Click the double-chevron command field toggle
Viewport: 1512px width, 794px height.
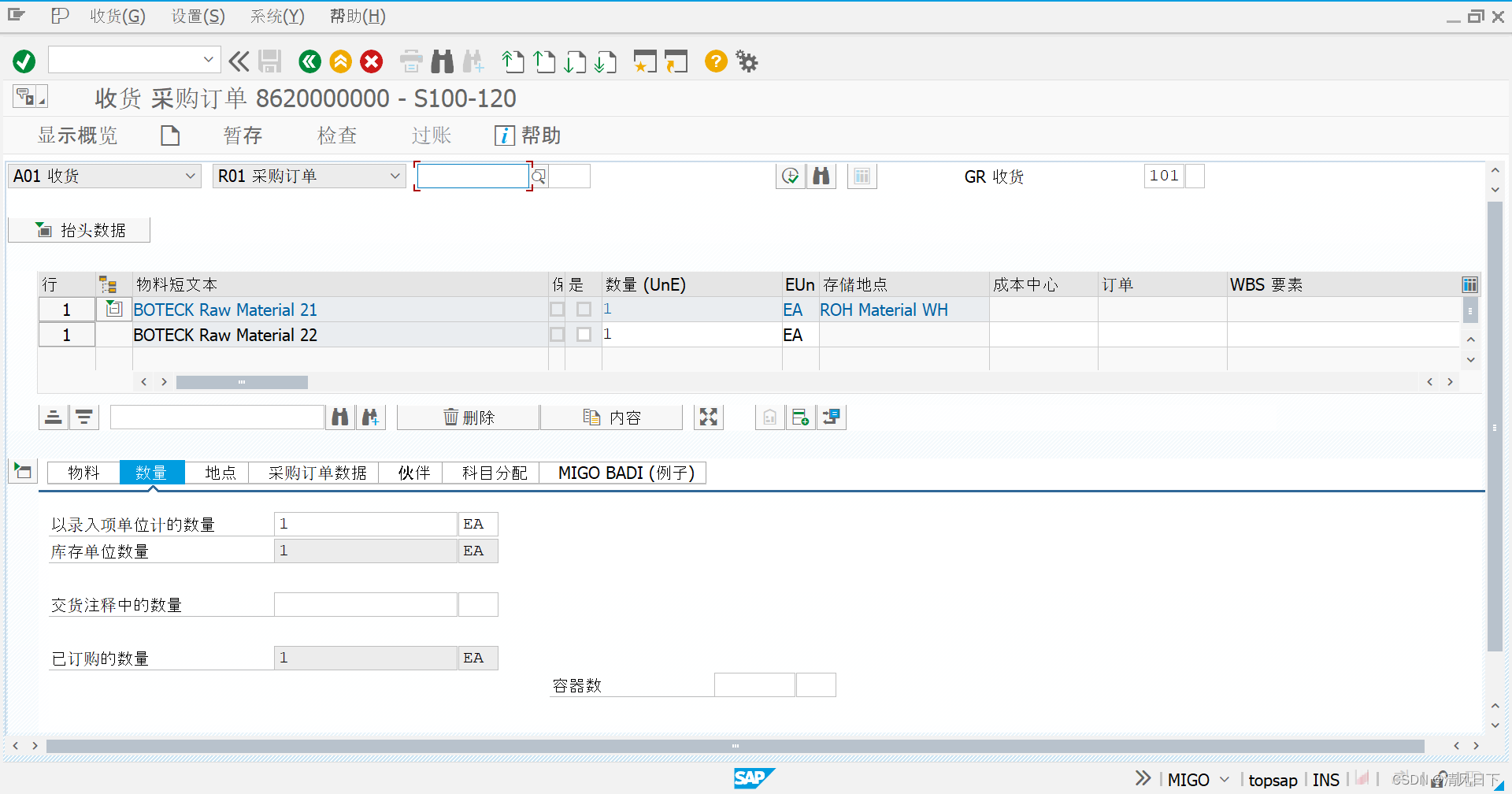point(239,61)
